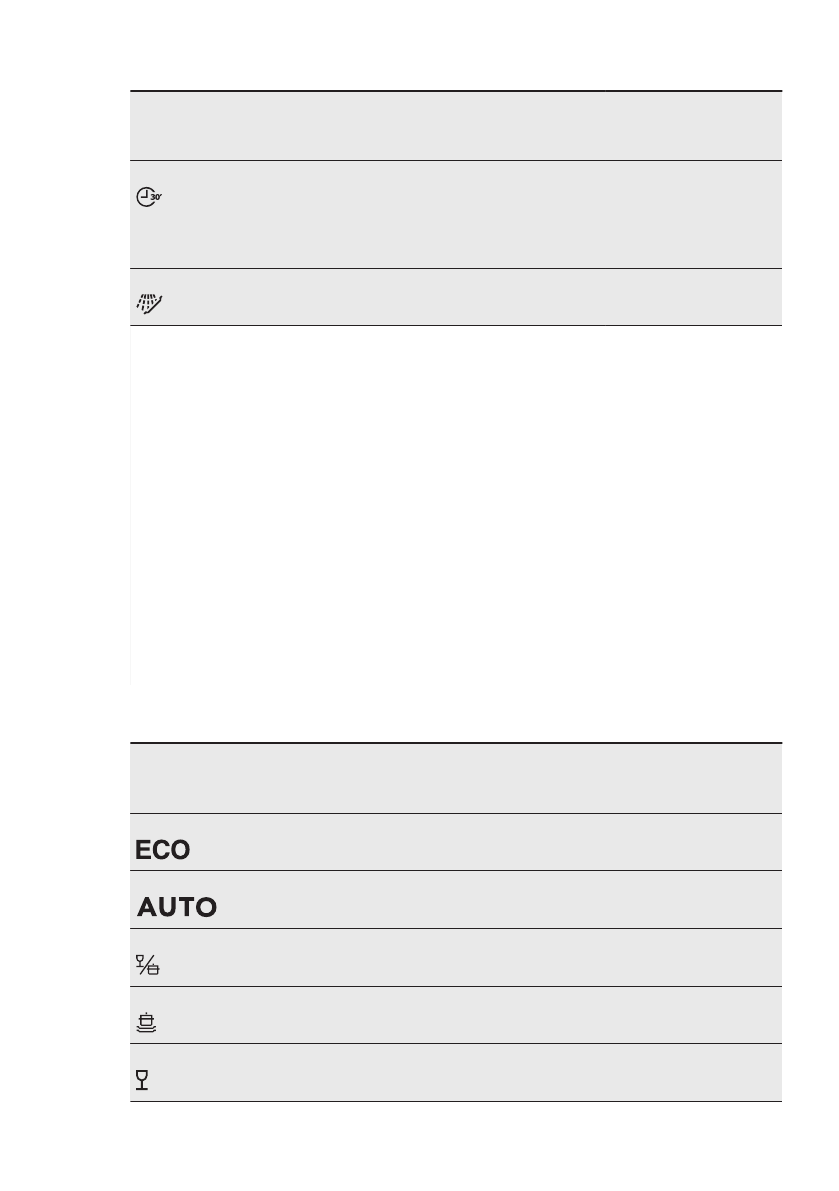Click the glass-and-pot mixed load icon

coord(148,966)
